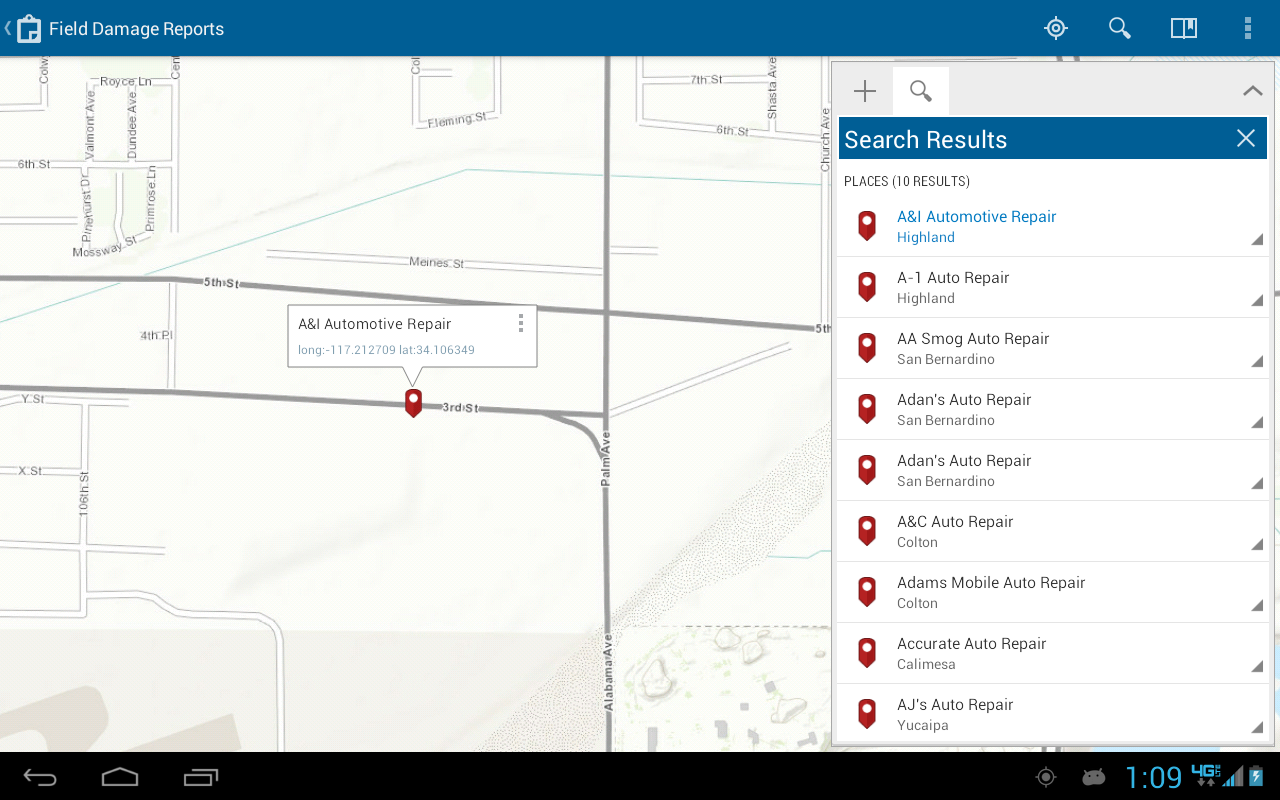Image resolution: width=1280 pixels, height=800 pixels.
Task: Tap the pin icon beside Adams Mobile Auto Repair
Action: pyautogui.click(x=867, y=592)
